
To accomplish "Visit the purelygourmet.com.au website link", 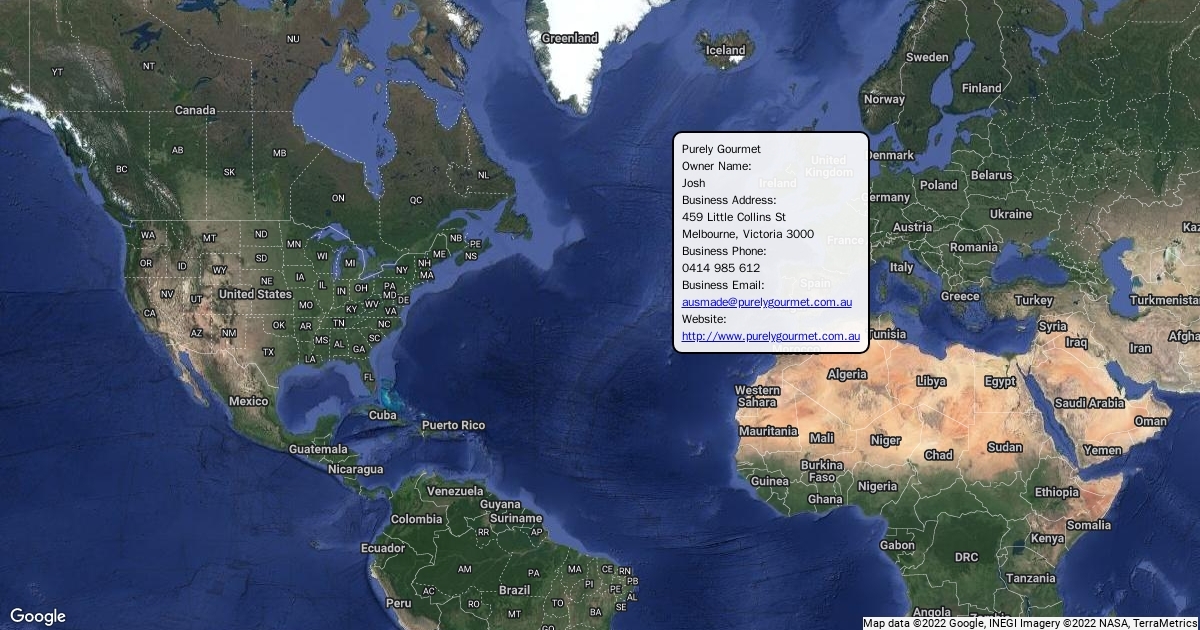I will (x=770, y=337).
